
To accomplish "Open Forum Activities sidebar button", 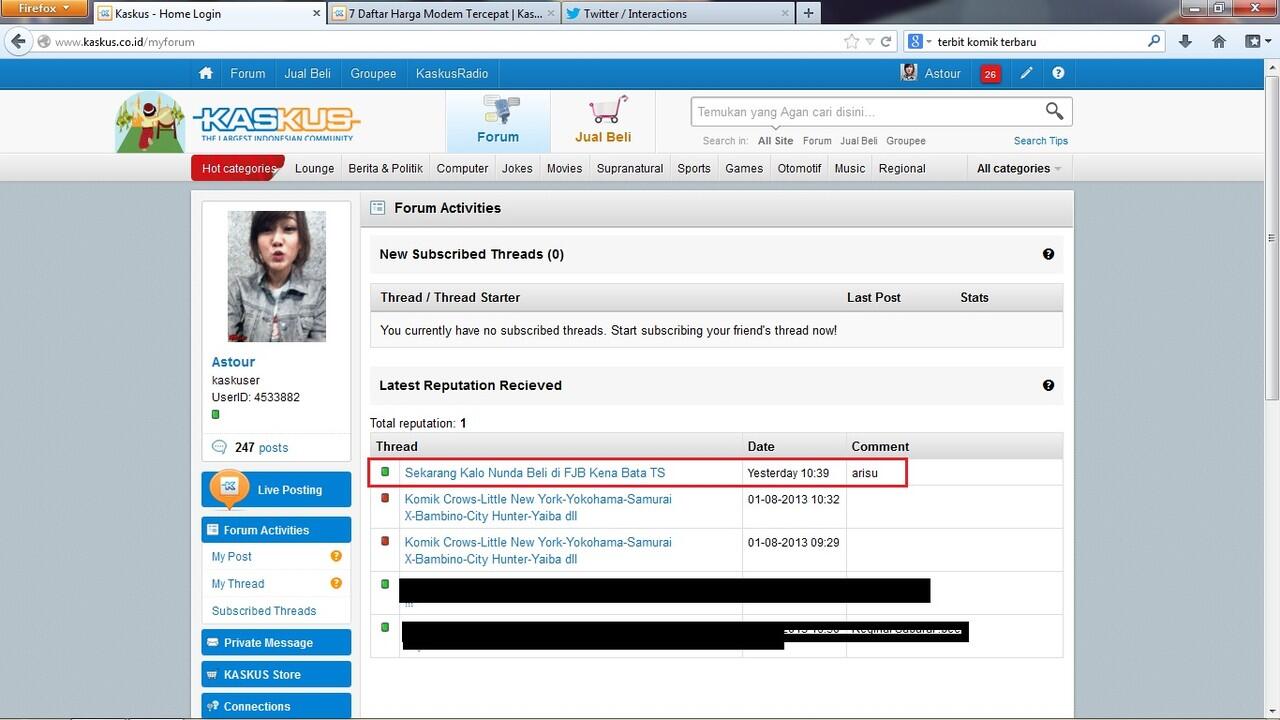I will pyautogui.click(x=276, y=530).
